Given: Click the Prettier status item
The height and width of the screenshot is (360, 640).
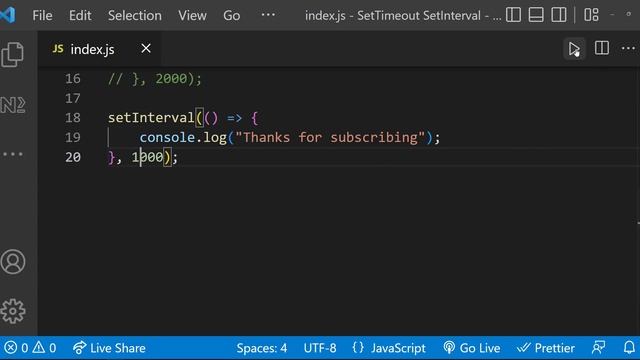Looking at the screenshot, I should click(546, 348).
